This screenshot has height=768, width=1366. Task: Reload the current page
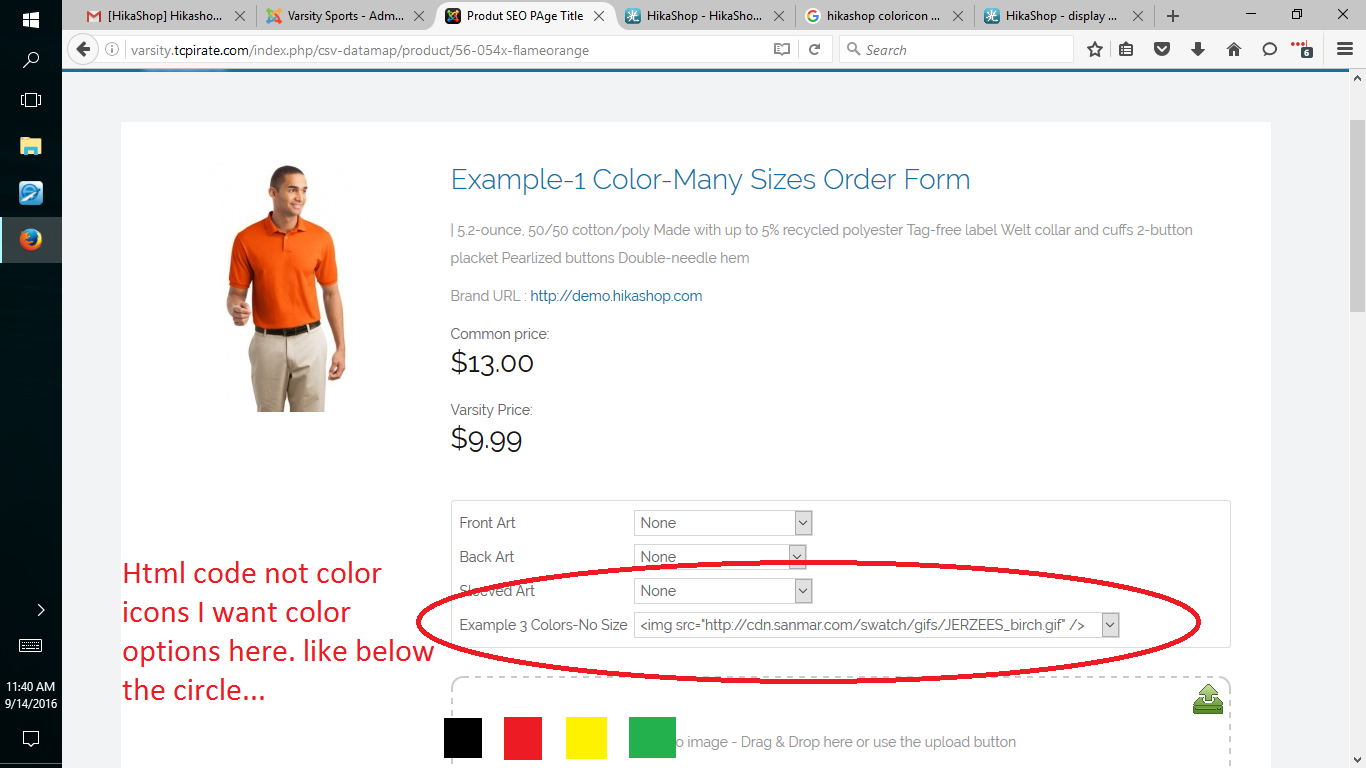(815, 49)
